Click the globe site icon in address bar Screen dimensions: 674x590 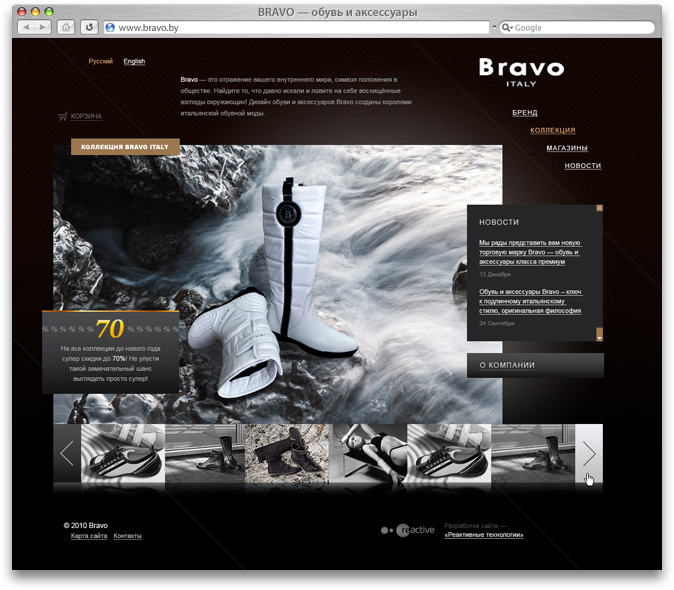pyautogui.click(x=110, y=28)
